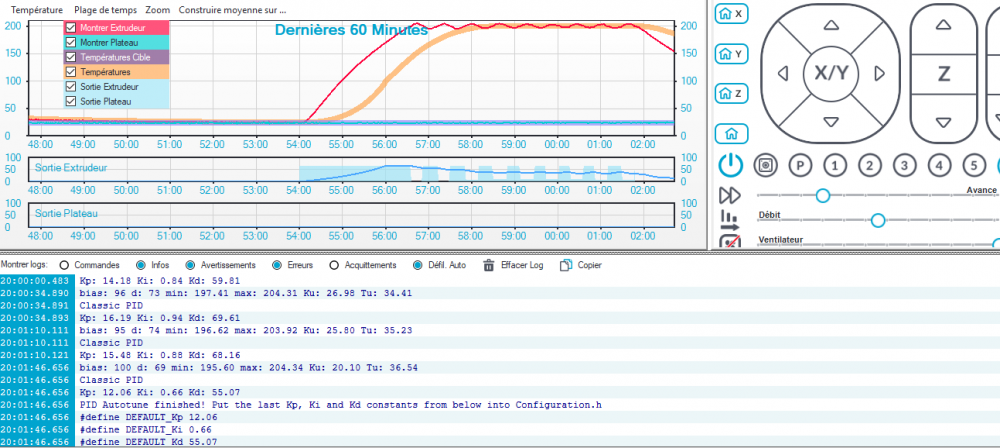Viewport: 1000px width, 448px height.
Task: Disable Erreurs log filter
Action: (277, 265)
